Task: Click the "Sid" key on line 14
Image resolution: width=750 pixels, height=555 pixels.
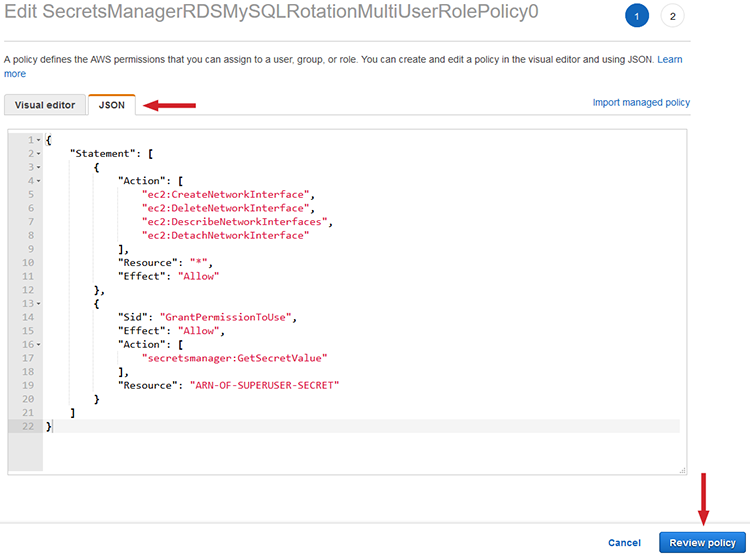Action: coord(132,317)
